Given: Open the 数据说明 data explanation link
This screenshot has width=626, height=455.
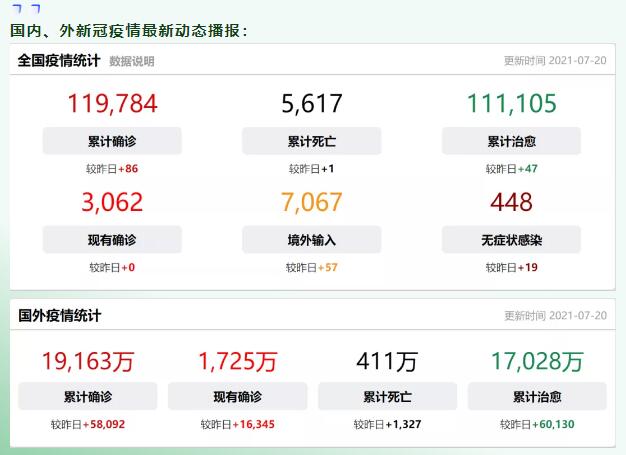Looking at the screenshot, I should 132,61.
